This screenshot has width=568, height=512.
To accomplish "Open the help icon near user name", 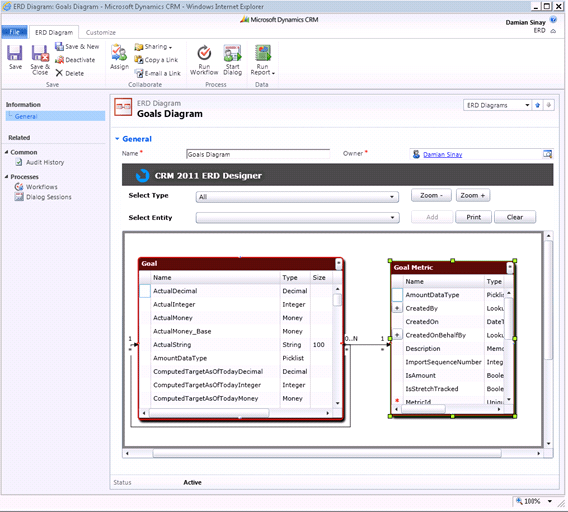I will click(553, 20).
